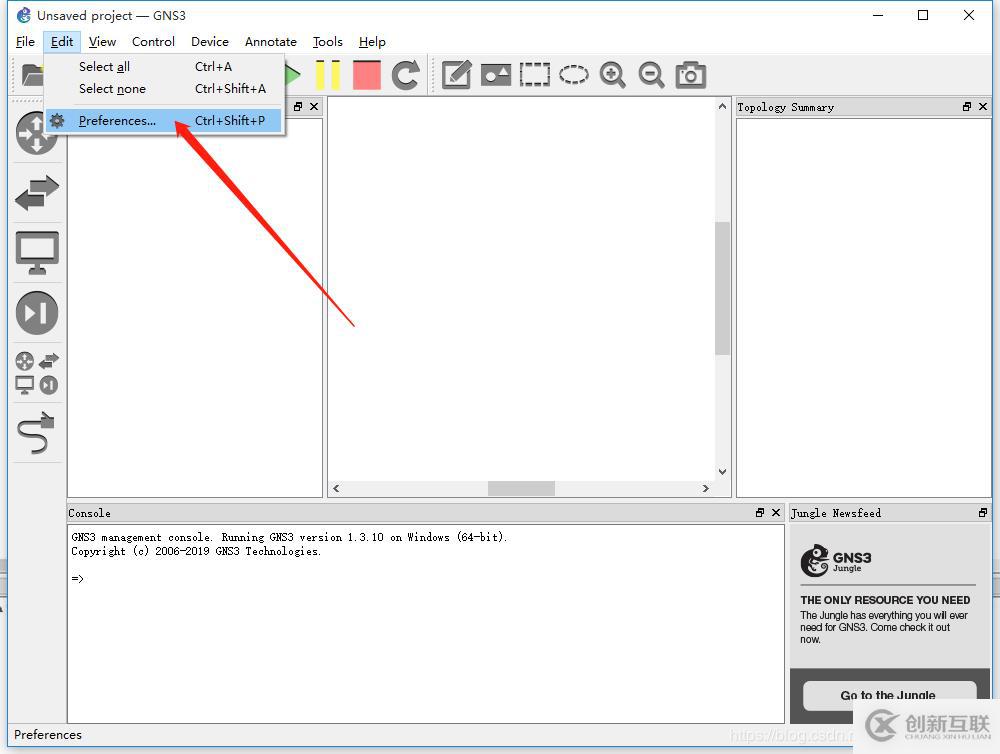Viewport: 1000px width, 754px height.
Task: Click the canvas vertical scrollbar thumb
Action: click(x=722, y=288)
